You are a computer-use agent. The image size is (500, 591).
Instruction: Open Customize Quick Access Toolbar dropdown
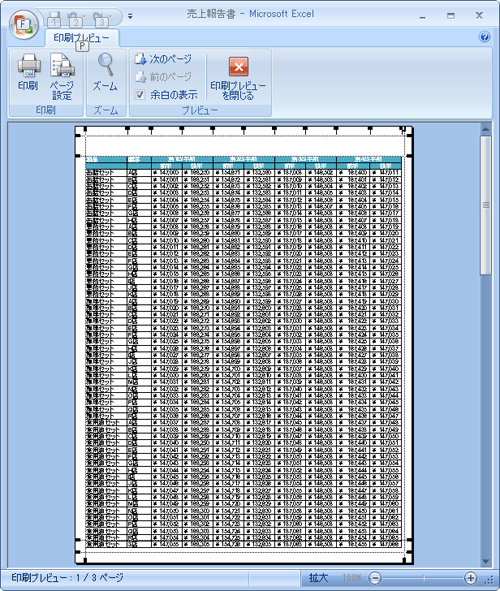click(x=130, y=16)
